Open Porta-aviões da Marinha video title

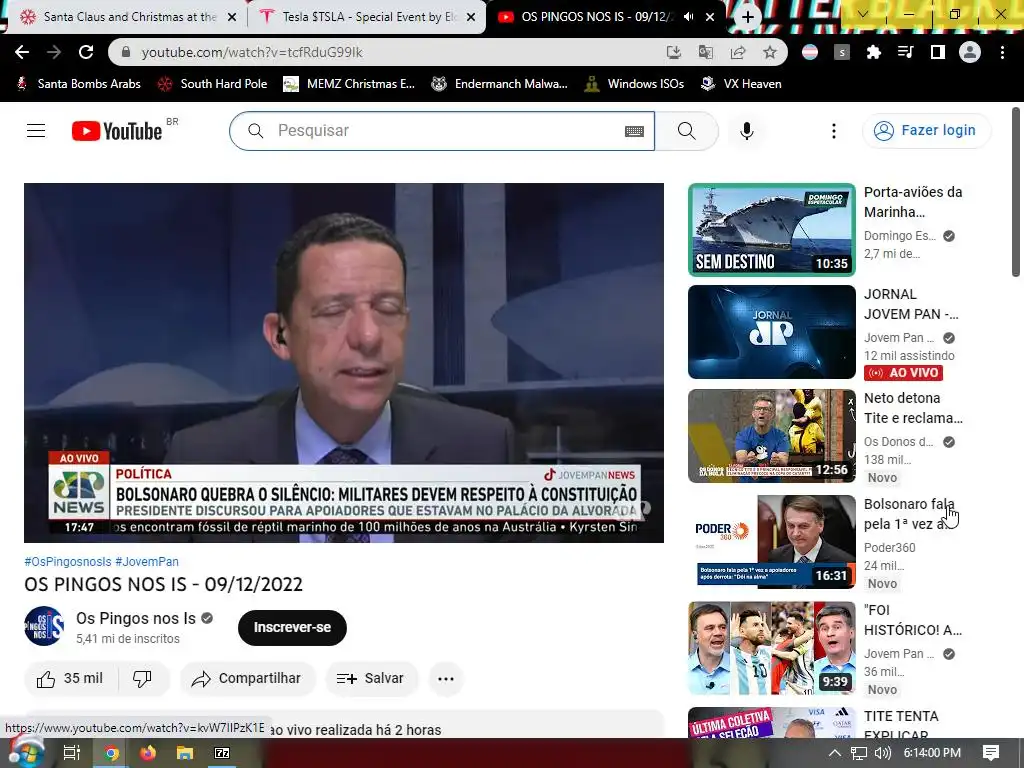pyautogui.click(x=913, y=202)
